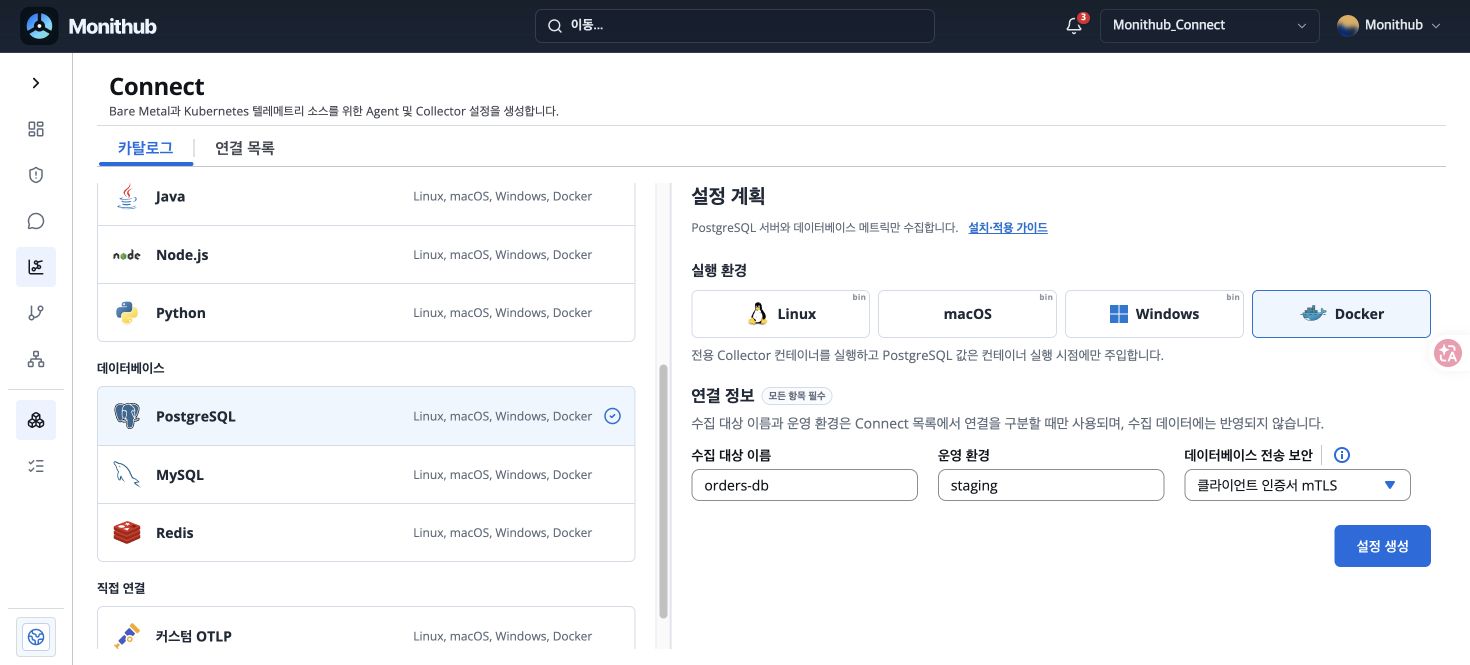Viewport: 1470px width, 665px height.
Task: Click the 데이터베이스 section heading
Action: [131, 368]
